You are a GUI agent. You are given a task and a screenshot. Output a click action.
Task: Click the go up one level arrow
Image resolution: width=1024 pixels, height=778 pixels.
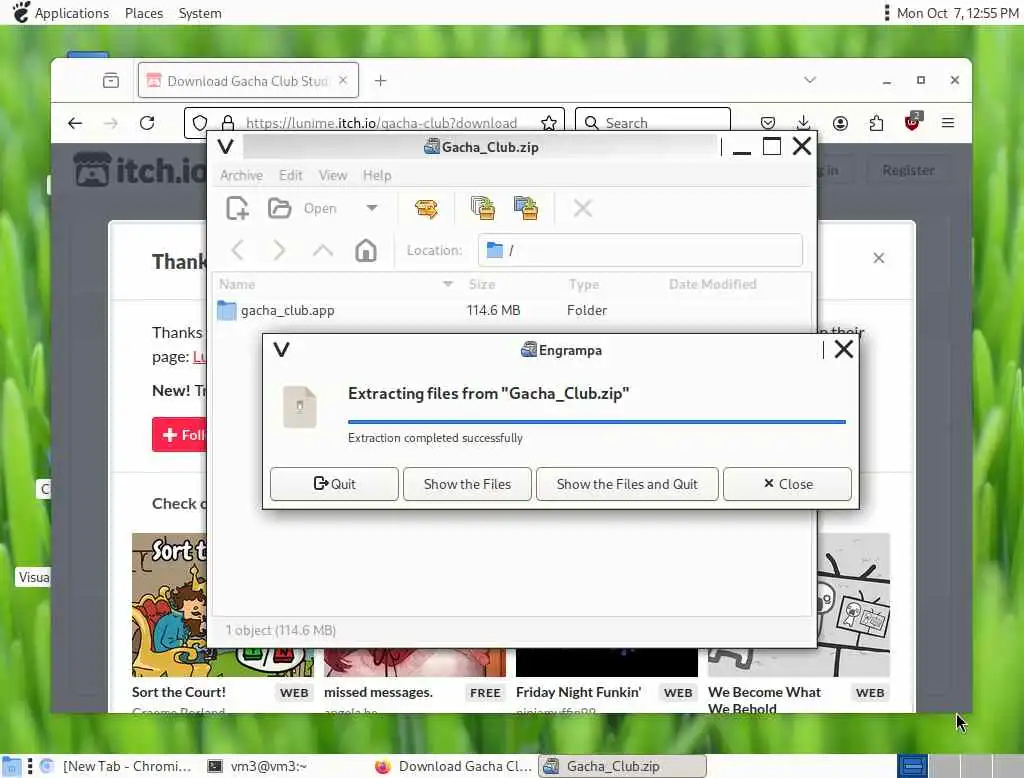pyautogui.click(x=323, y=250)
